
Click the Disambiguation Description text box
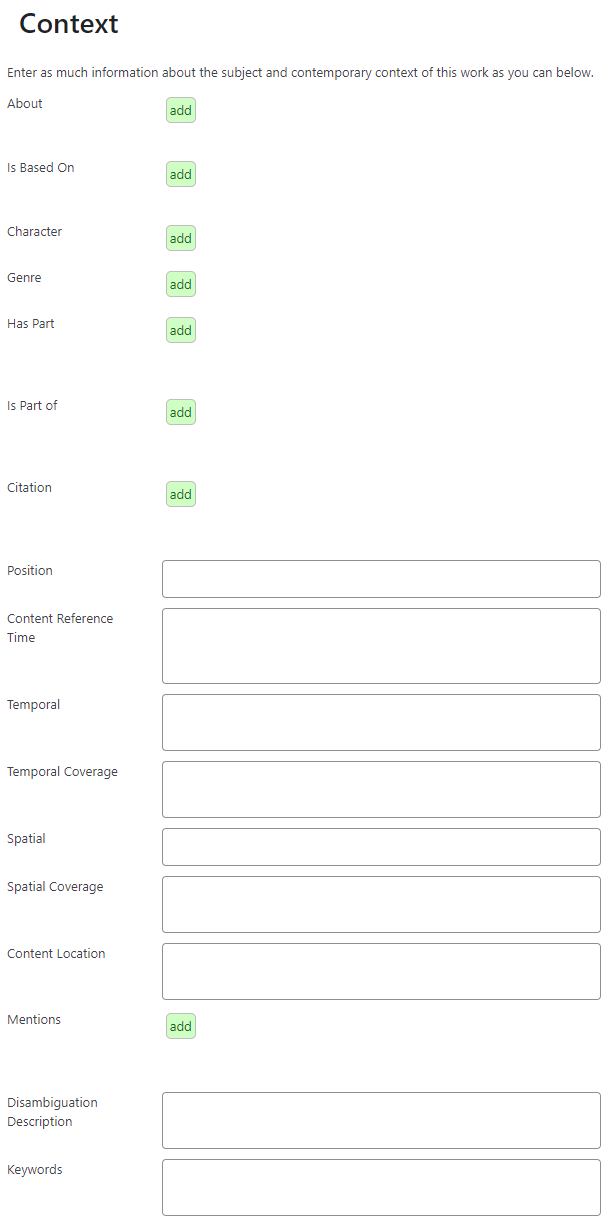click(x=381, y=1120)
